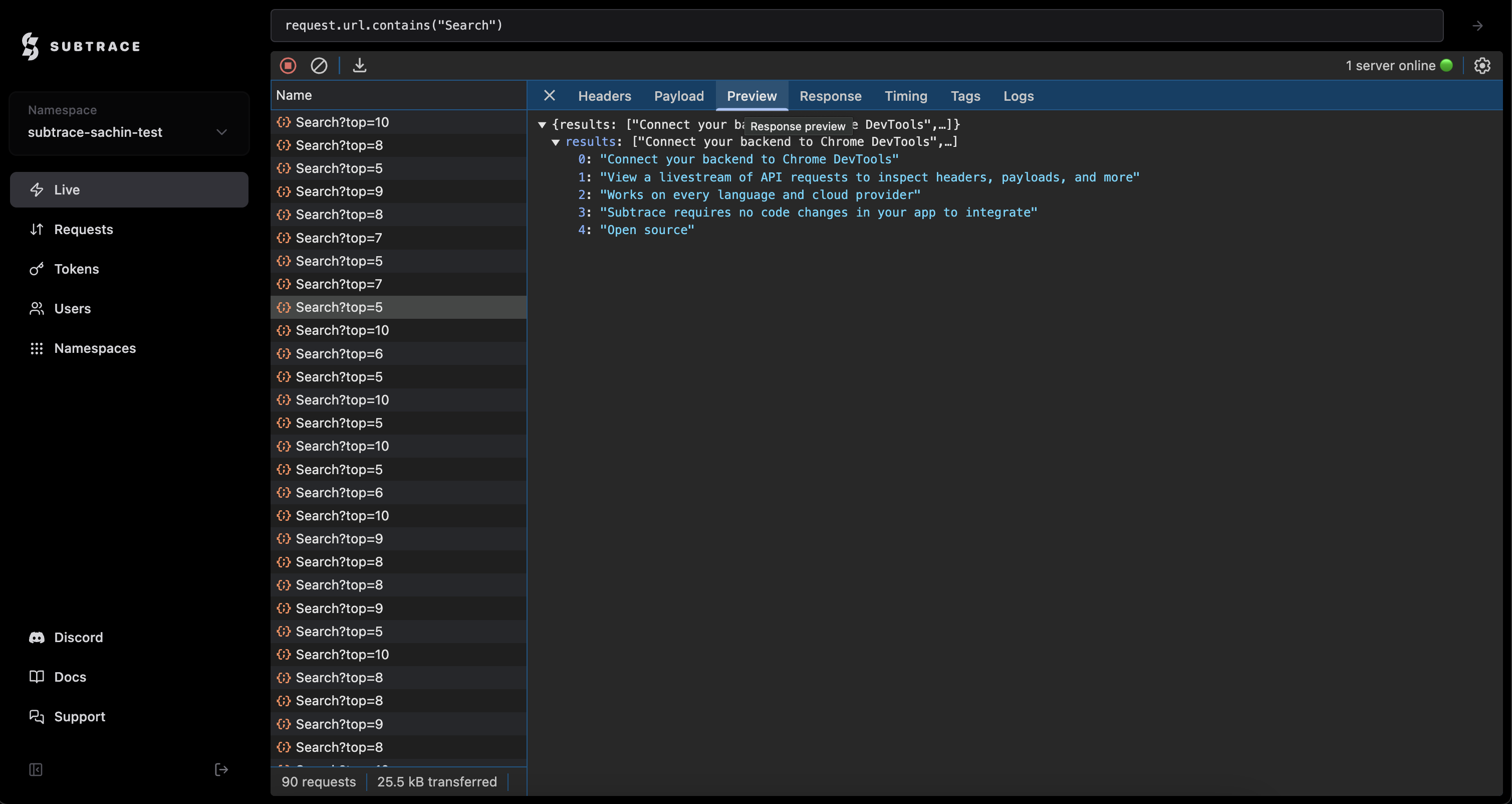This screenshot has height=804, width=1512.
Task: Click "Connect your backend to Chrome DevTools" item 0
Action: (x=749, y=160)
